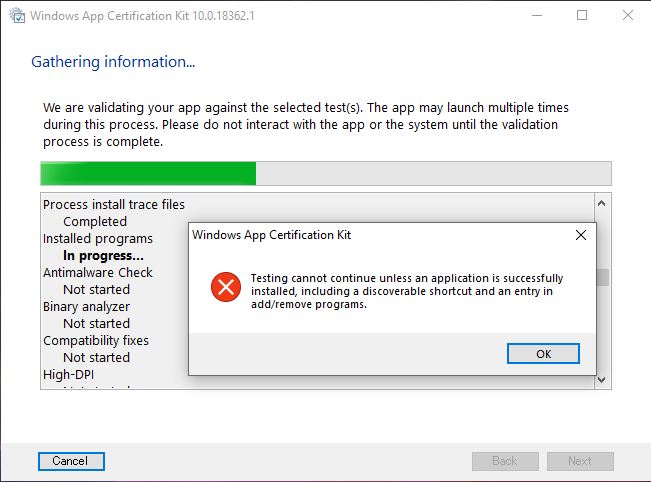Select the 'High-DPI' row
Screen dimensions: 651x482
pyautogui.click(x=69, y=375)
